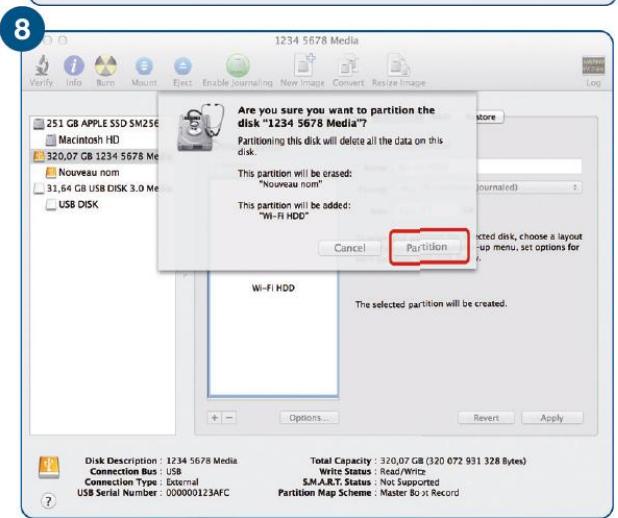Click 'The selected partition will be created.' text
The height and width of the screenshot is (518, 618).
431,304
